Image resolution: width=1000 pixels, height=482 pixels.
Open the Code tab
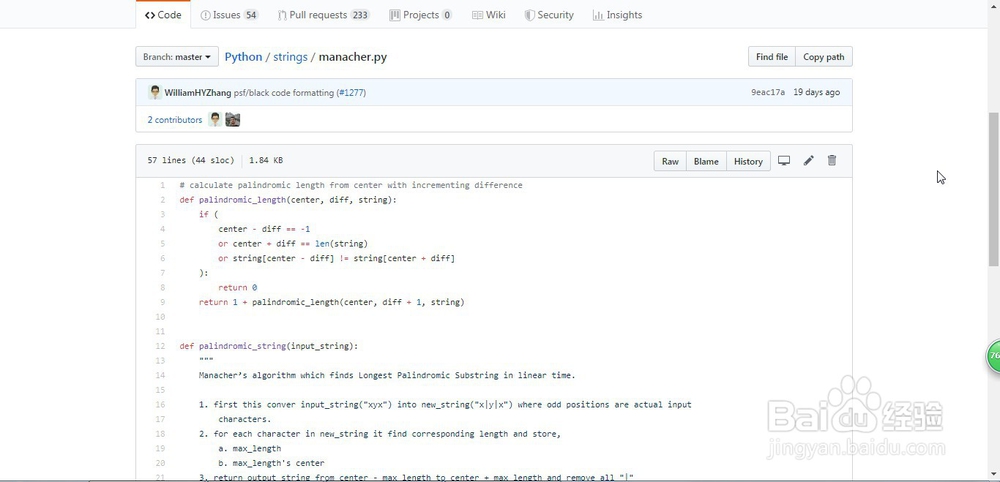(163, 15)
